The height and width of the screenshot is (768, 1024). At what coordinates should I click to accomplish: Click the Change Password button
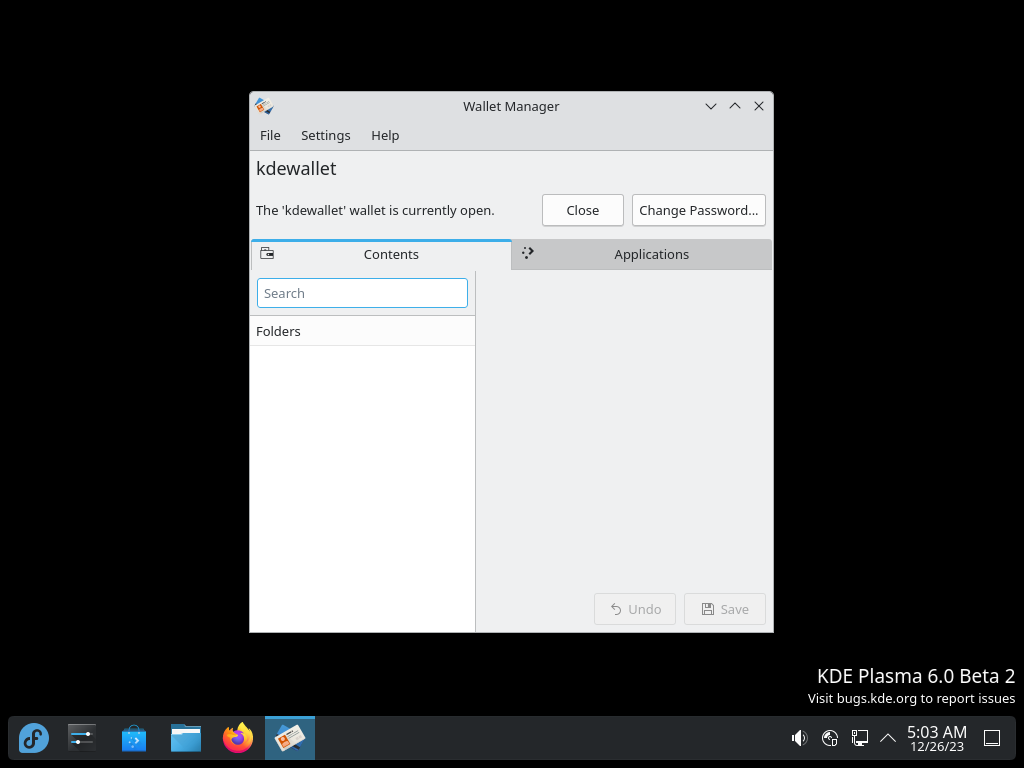point(699,210)
